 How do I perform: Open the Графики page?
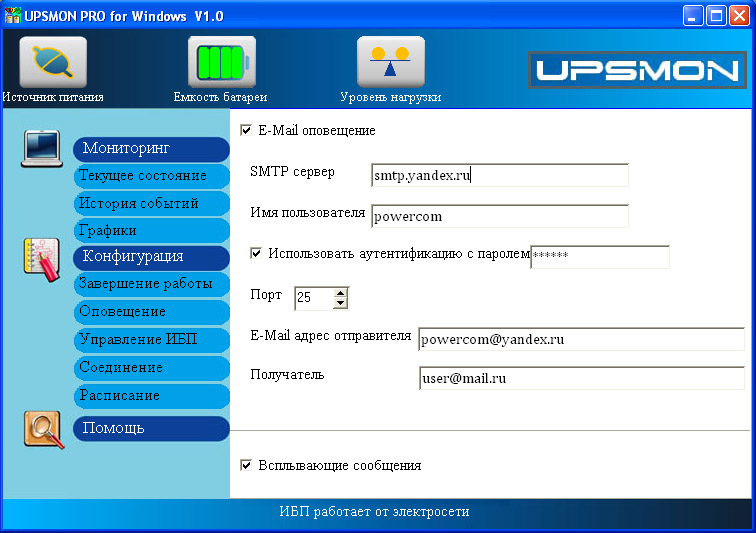click(151, 231)
